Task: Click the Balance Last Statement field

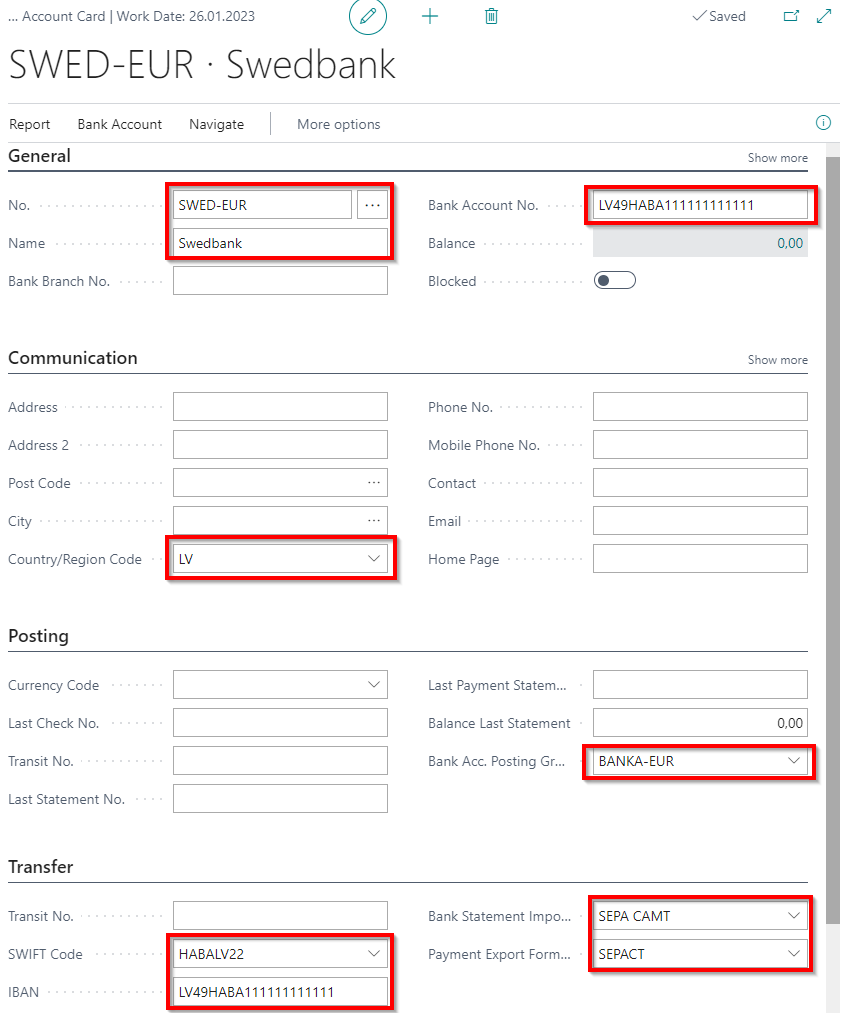Action: [x=701, y=723]
